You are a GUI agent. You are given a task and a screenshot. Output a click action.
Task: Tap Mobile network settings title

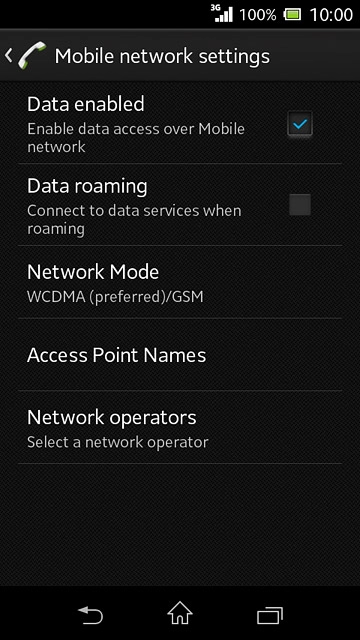(x=162, y=56)
